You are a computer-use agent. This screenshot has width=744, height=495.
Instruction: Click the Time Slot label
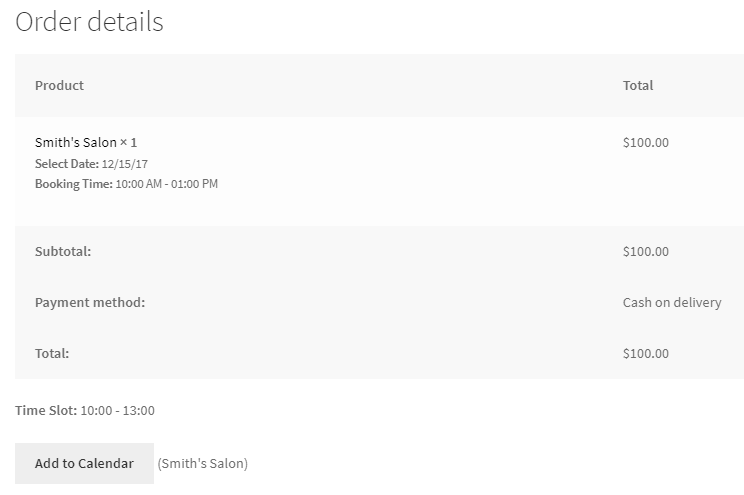coord(46,410)
